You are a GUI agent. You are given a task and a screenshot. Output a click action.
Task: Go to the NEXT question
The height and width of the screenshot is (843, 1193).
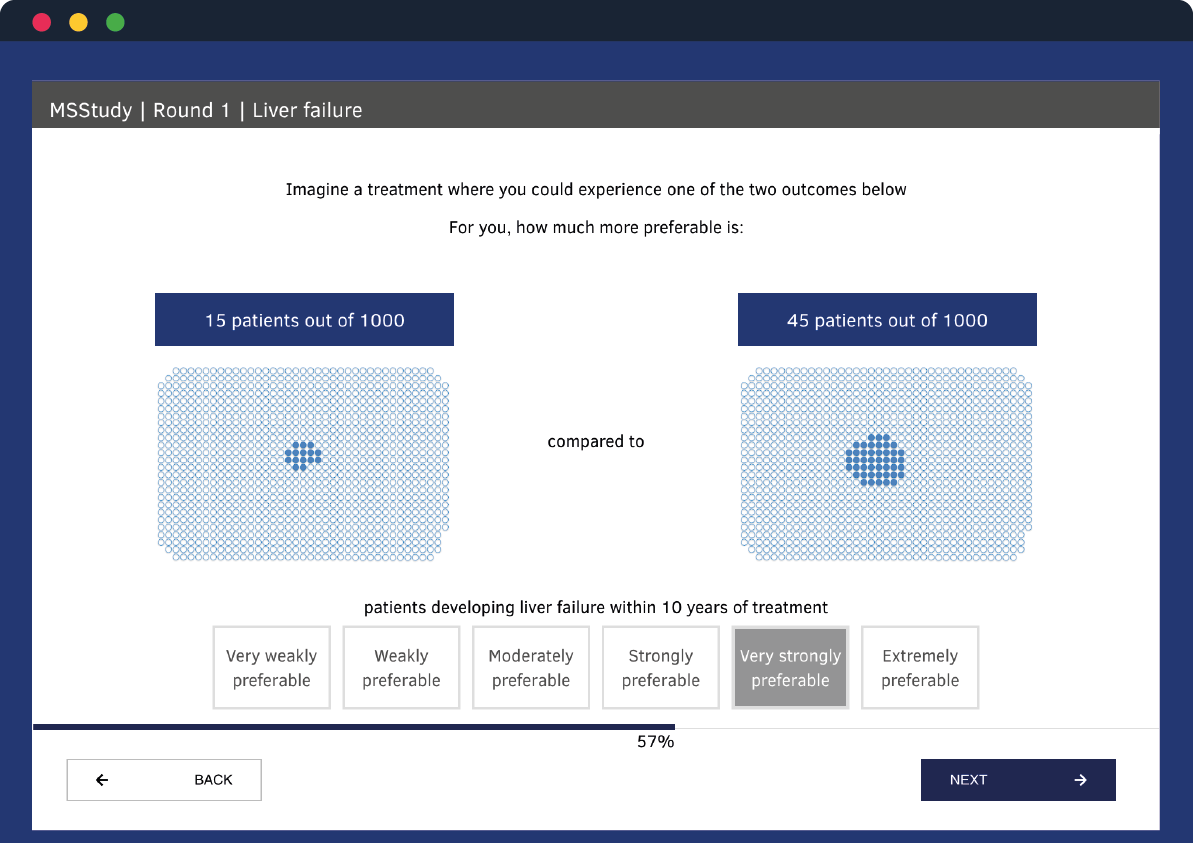point(1018,780)
